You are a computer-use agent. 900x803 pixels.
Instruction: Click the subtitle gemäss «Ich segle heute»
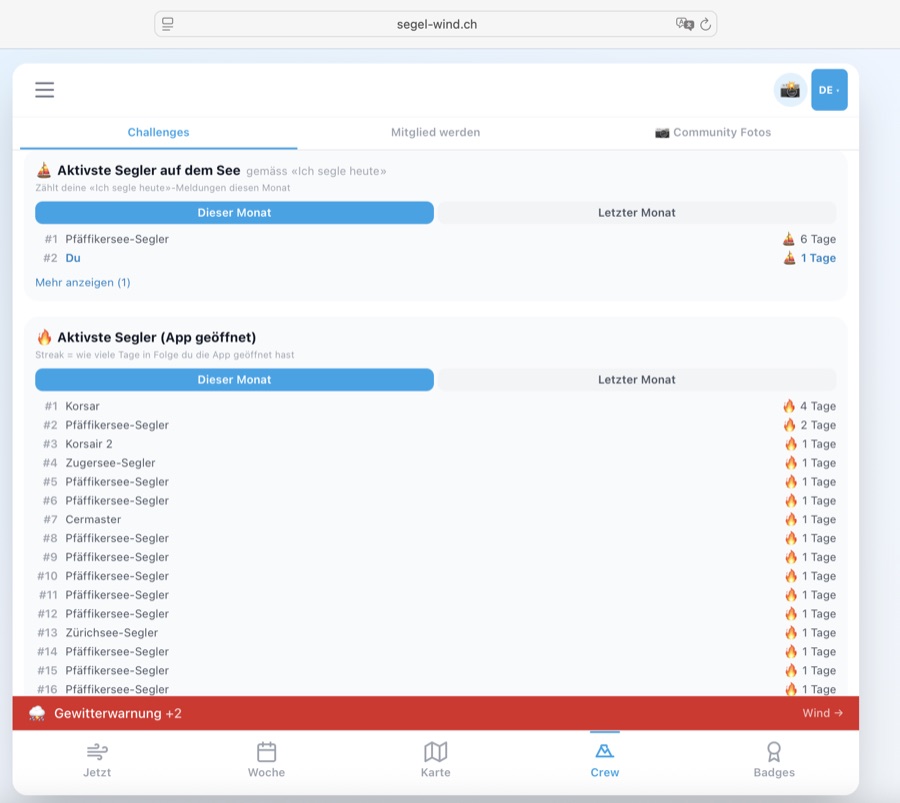(316, 171)
